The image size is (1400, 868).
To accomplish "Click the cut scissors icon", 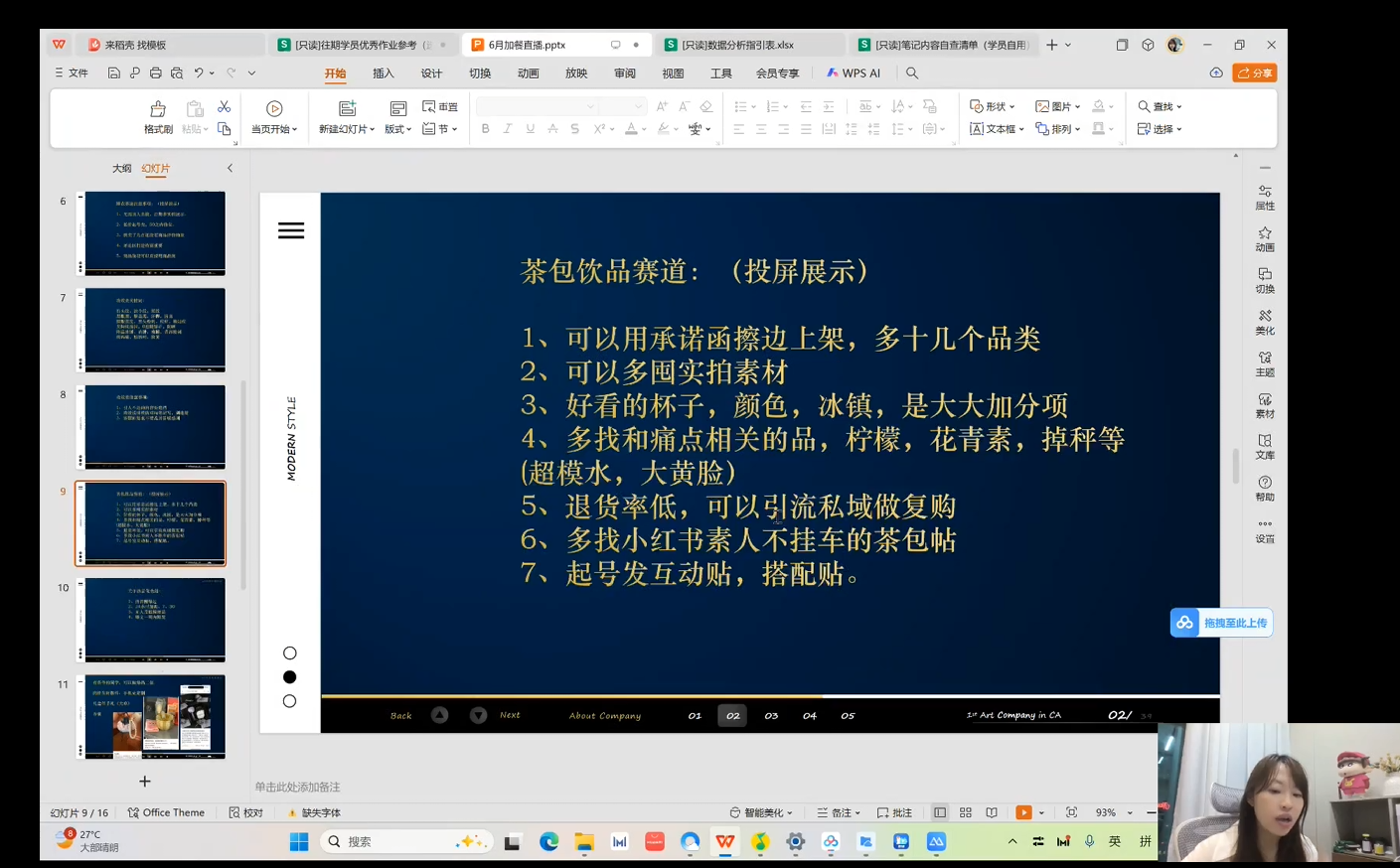I will [x=224, y=106].
